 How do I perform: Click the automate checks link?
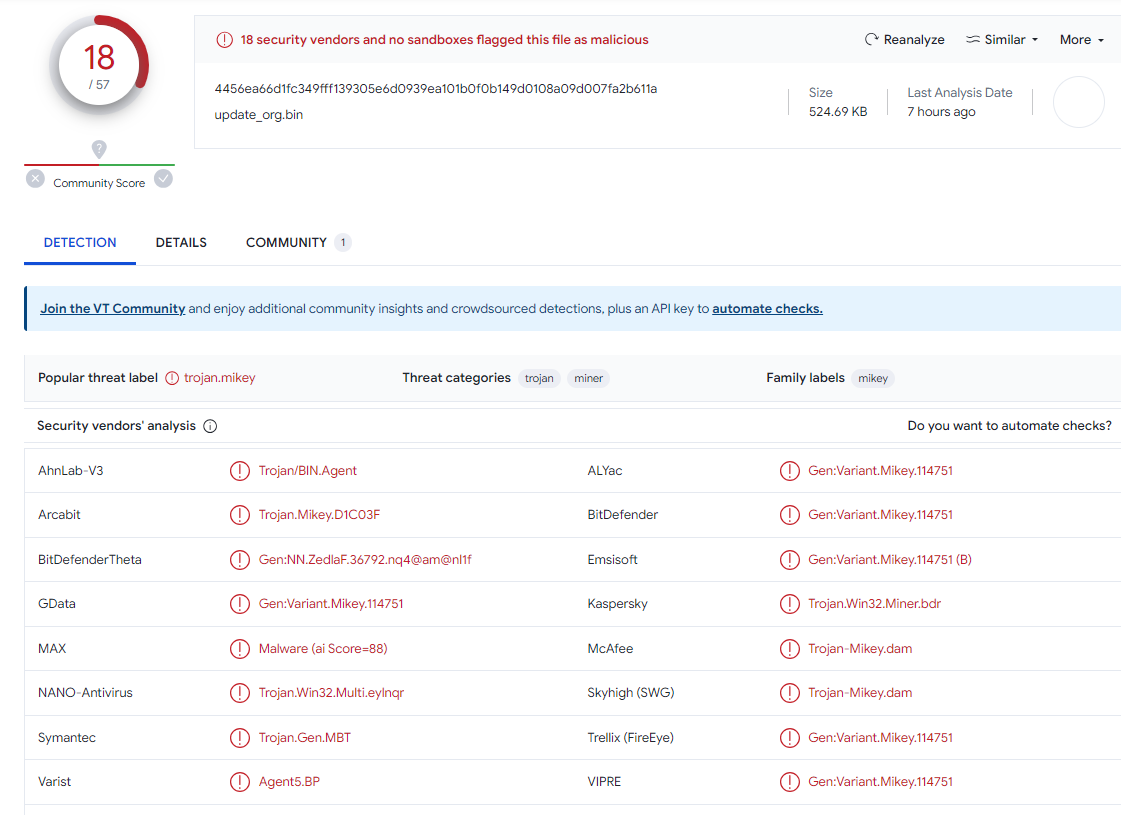[x=767, y=309]
